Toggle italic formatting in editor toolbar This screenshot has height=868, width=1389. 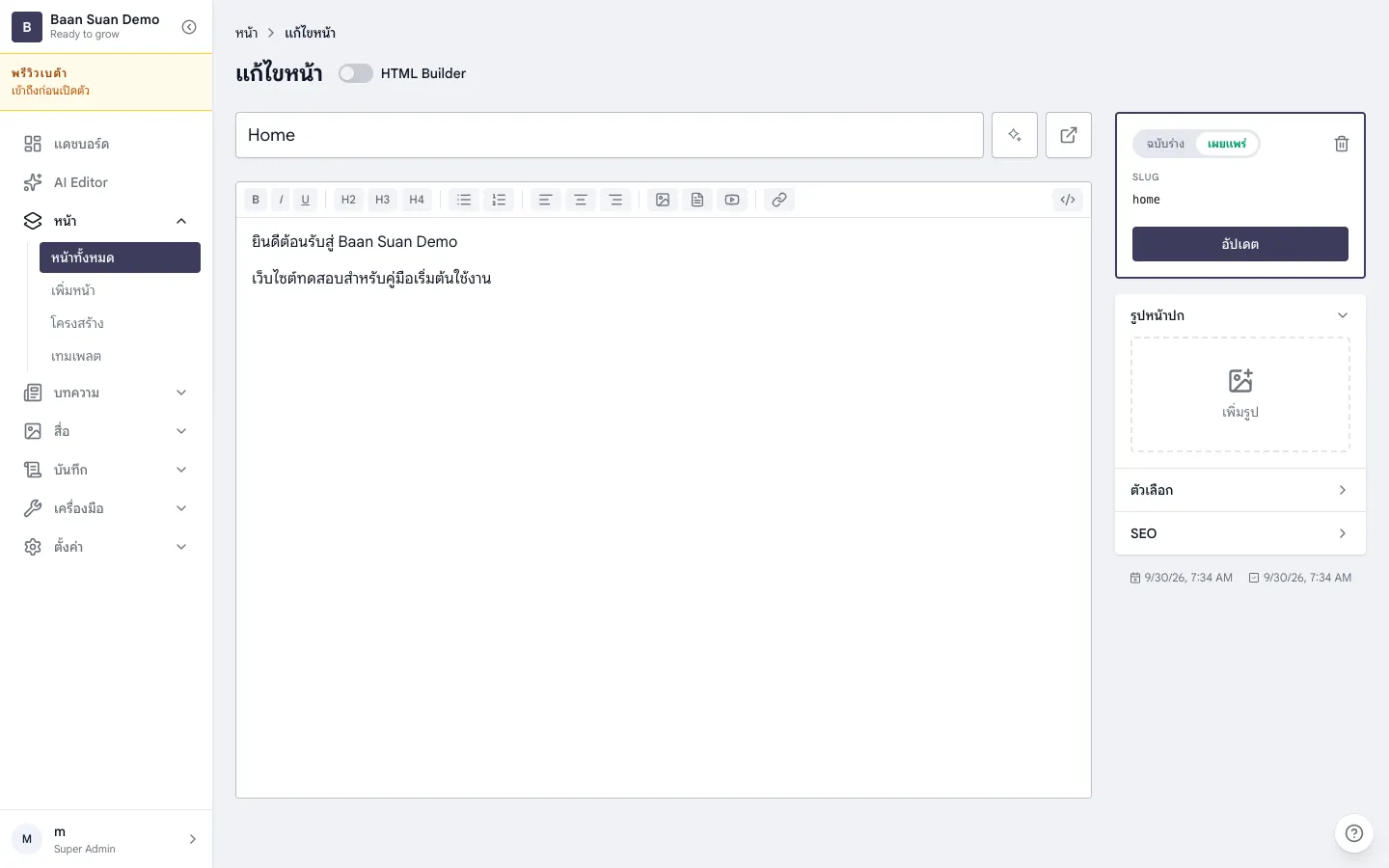(x=281, y=200)
